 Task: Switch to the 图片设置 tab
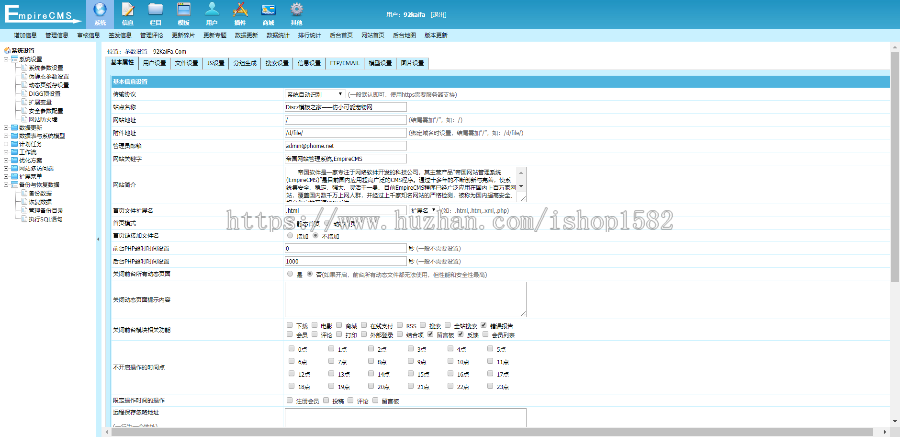coord(412,63)
